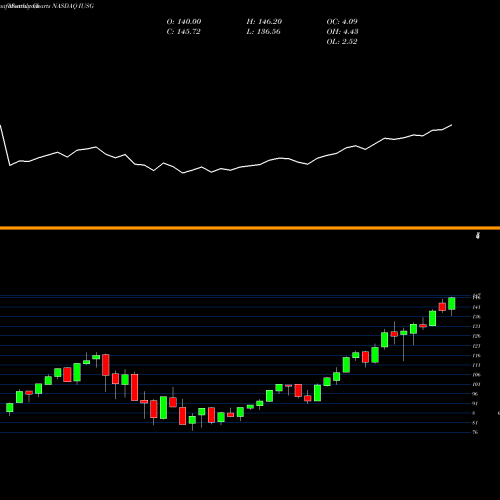
Task: Click the latest green candle at chart's right end
Action: (452, 304)
